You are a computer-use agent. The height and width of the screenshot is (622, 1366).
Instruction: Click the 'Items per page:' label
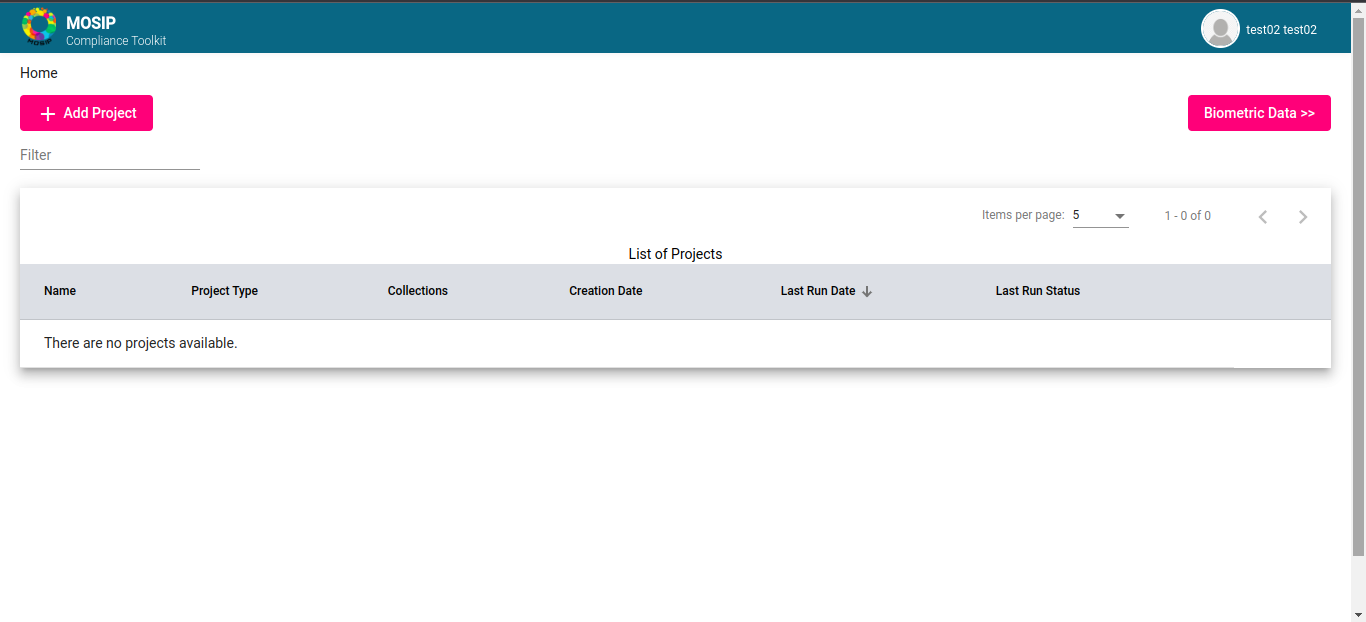(1023, 215)
